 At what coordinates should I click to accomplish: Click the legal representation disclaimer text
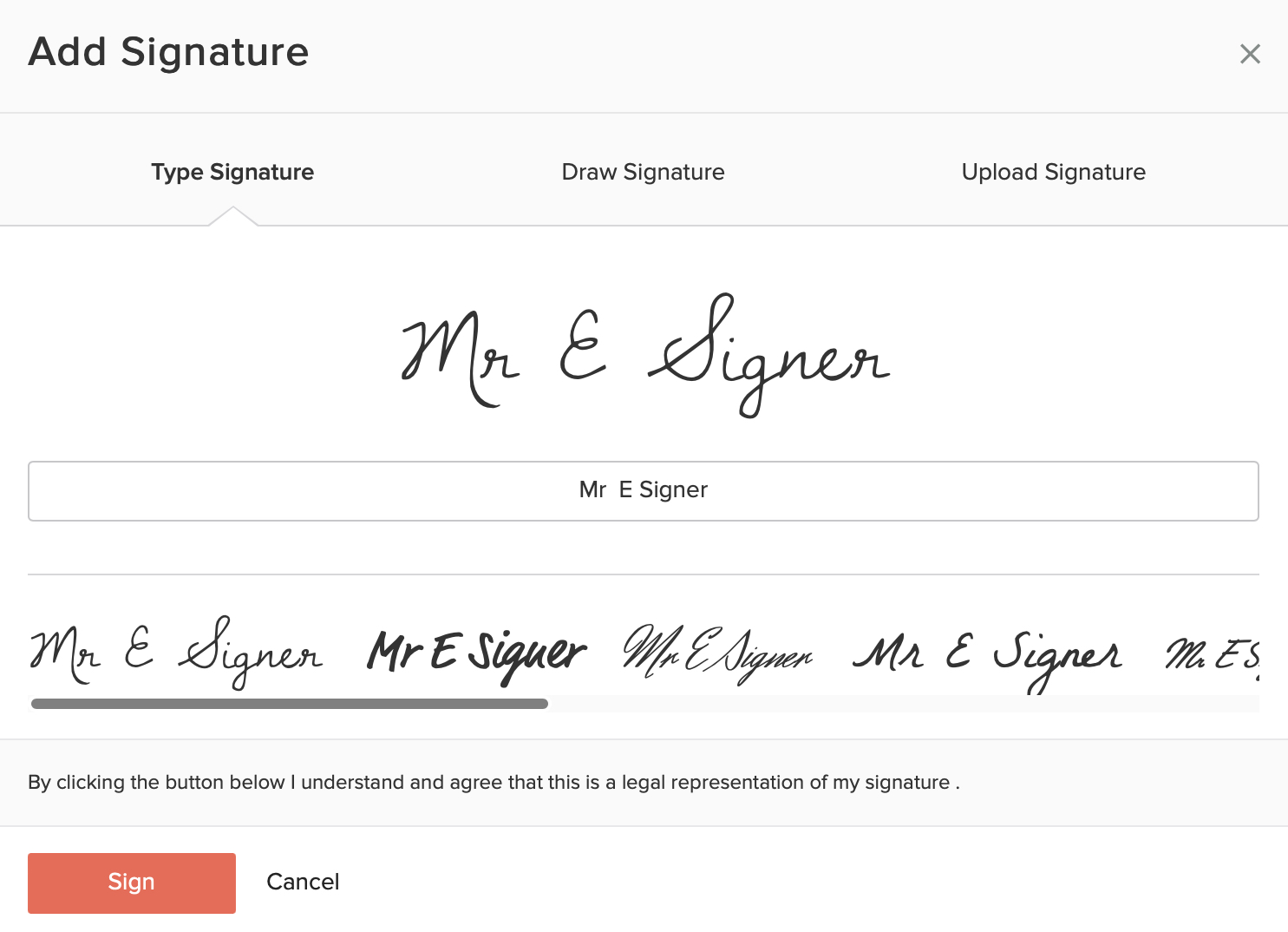pos(494,783)
